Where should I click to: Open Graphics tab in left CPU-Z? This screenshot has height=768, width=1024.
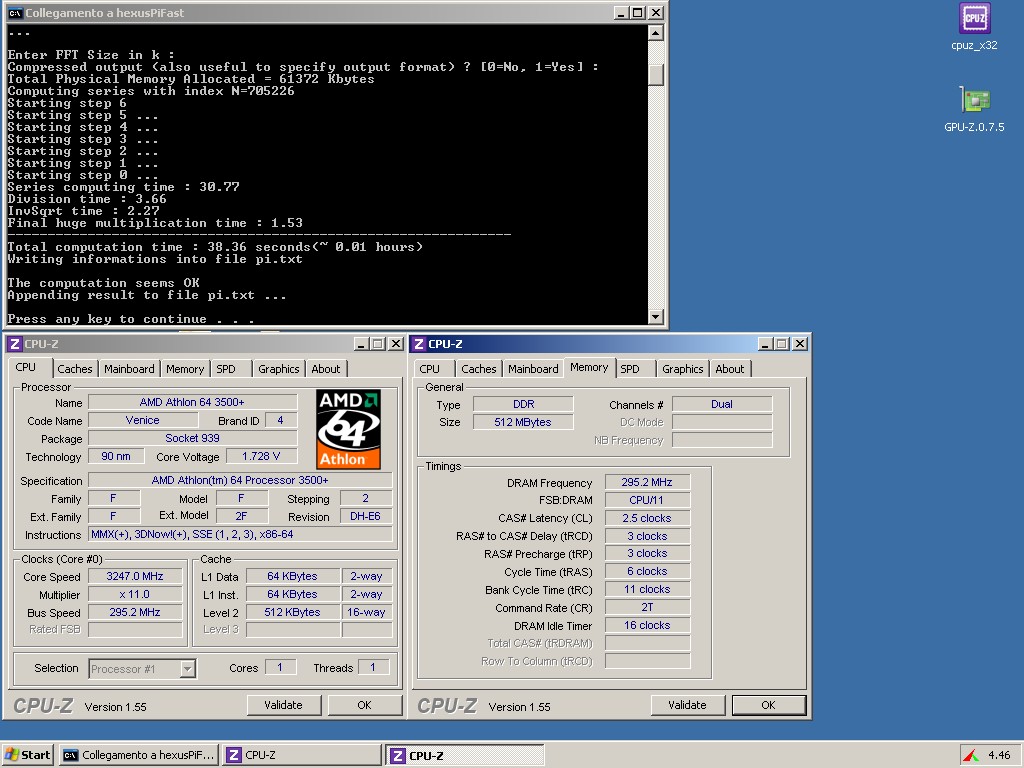[x=278, y=369]
